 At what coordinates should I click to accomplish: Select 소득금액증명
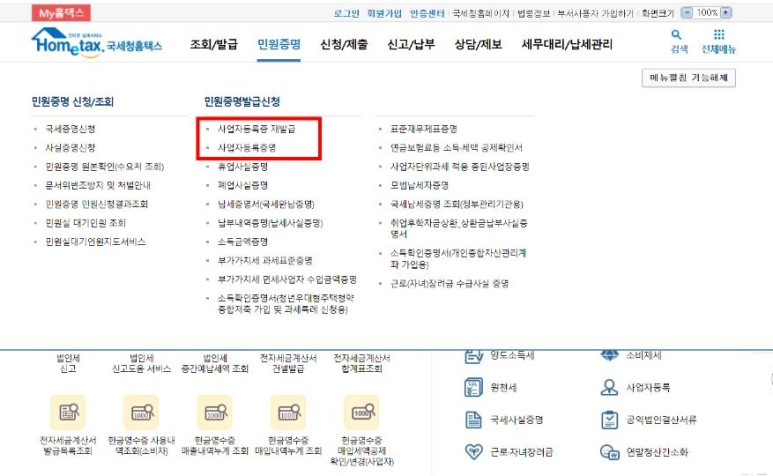click(243, 241)
